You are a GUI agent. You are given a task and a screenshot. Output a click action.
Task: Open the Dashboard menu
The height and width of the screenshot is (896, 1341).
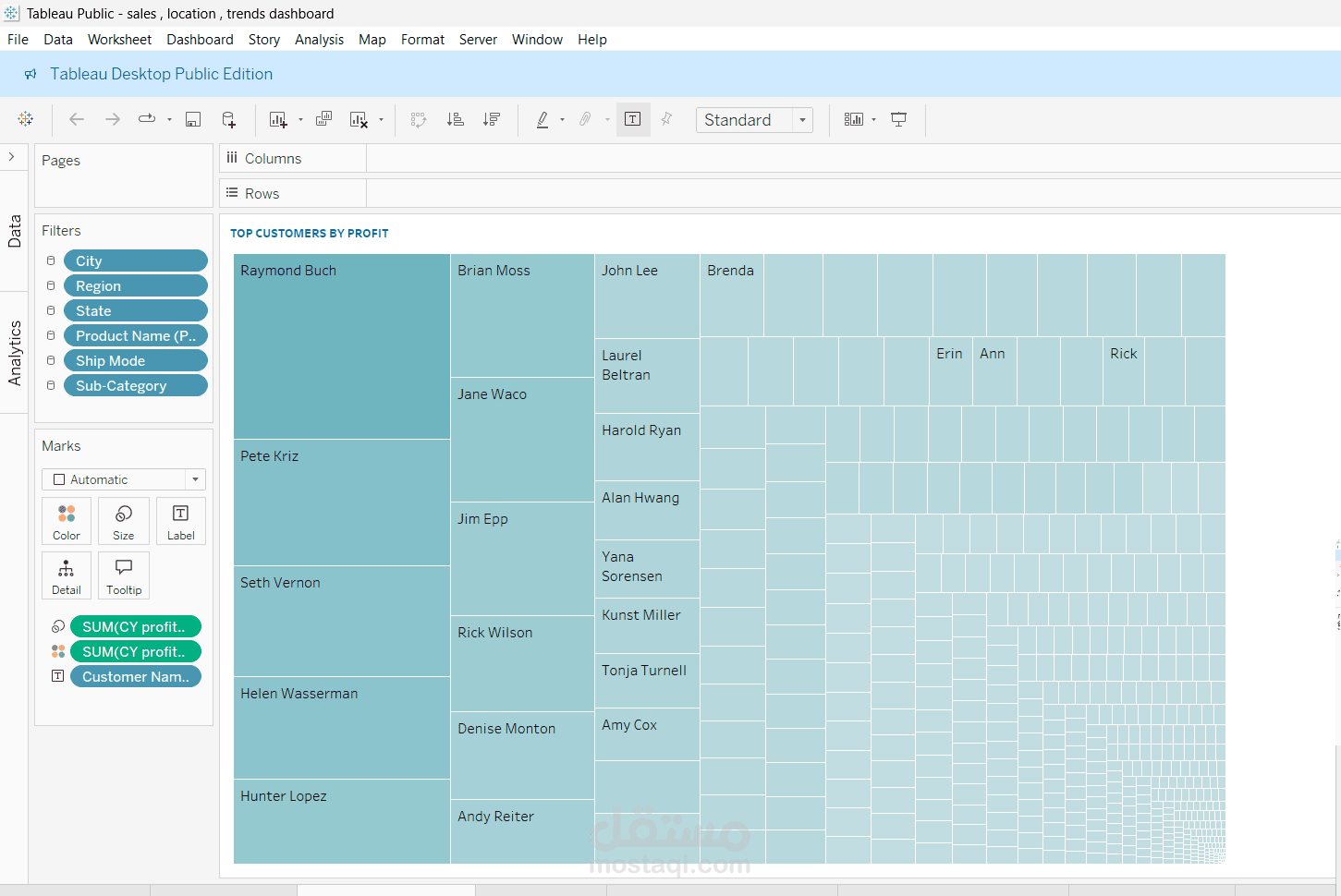click(200, 40)
